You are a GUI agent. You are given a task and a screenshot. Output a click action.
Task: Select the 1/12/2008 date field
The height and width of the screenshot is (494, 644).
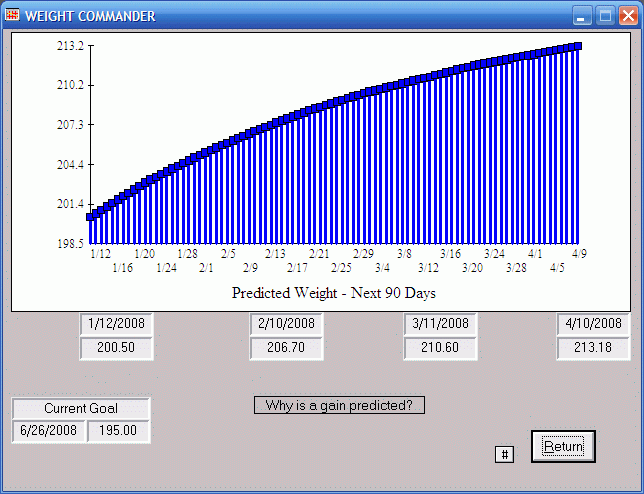coord(116,324)
